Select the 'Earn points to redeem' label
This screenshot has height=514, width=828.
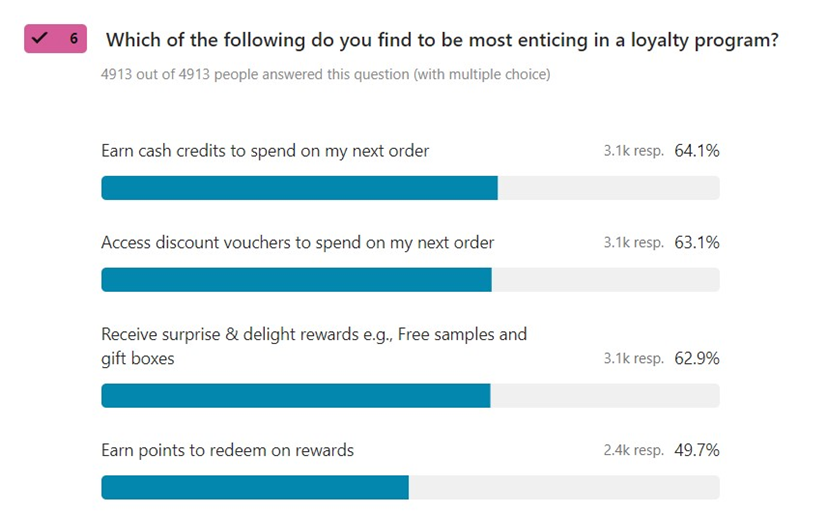tap(228, 451)
